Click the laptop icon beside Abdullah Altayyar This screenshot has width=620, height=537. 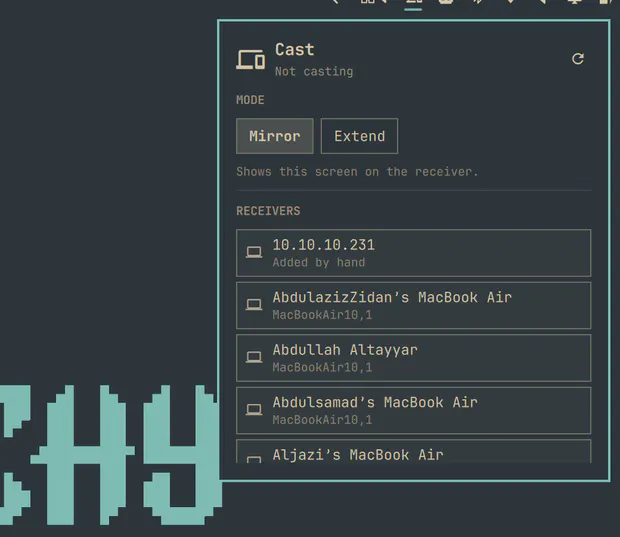click(x=254, y=357)
